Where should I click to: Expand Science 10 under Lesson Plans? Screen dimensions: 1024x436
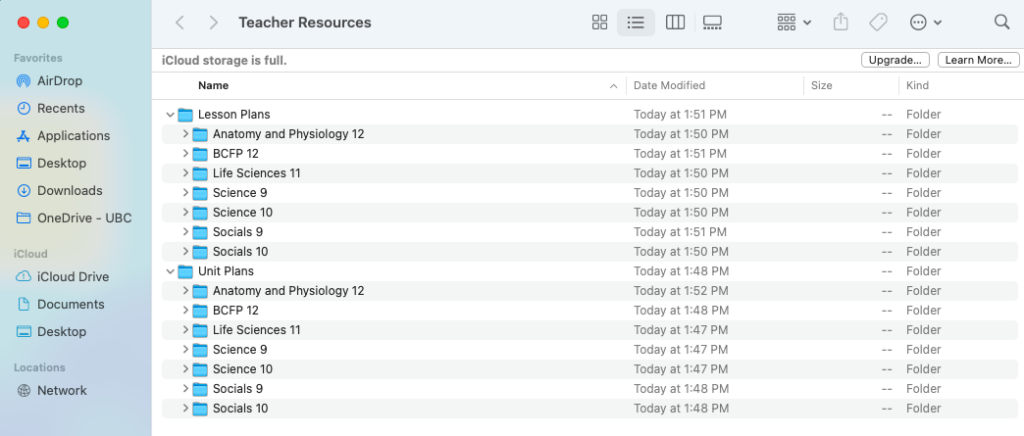pos(185,212)
